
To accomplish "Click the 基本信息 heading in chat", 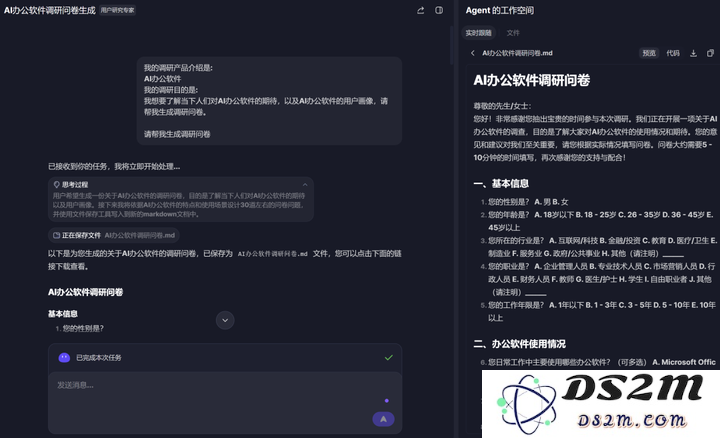I will pyautogui.click(x=63, y=314).
